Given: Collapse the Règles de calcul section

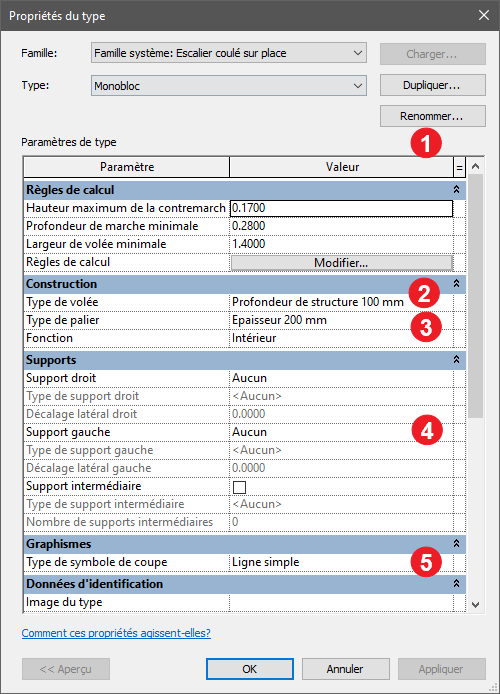Looking at the screenshot, I should [x=456, y=190].
